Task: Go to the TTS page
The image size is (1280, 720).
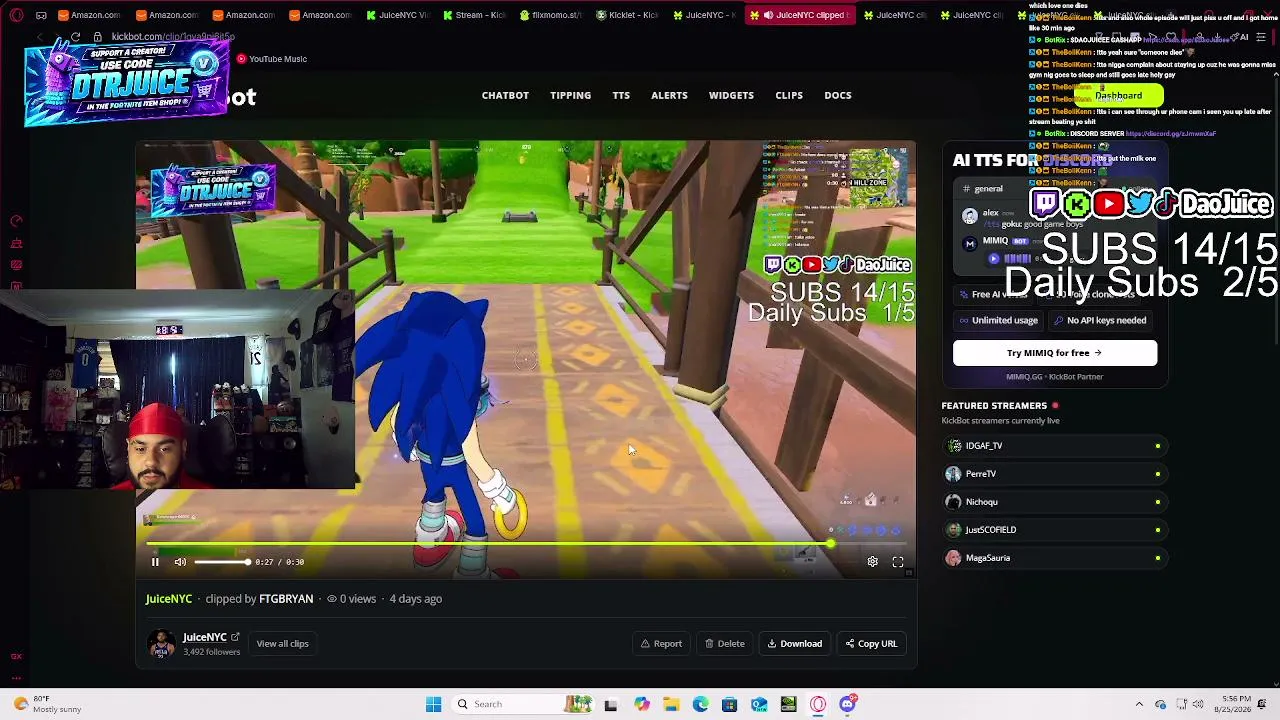Action: point(621,95)
